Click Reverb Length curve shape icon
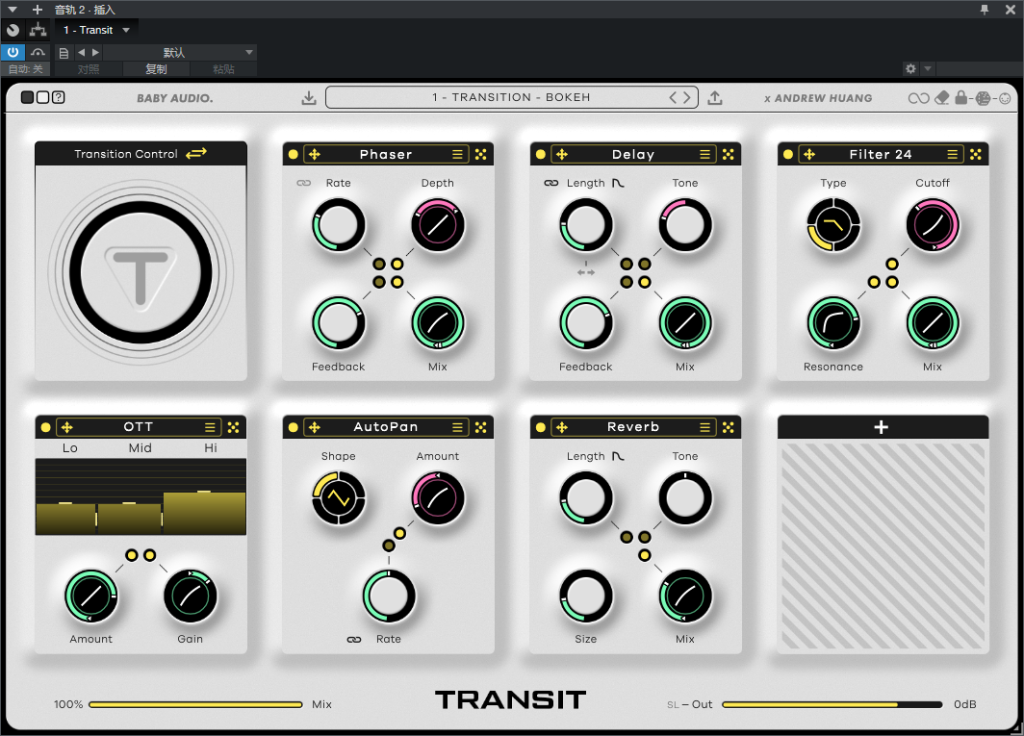1024x736 pixels. [x=618, y=456]
